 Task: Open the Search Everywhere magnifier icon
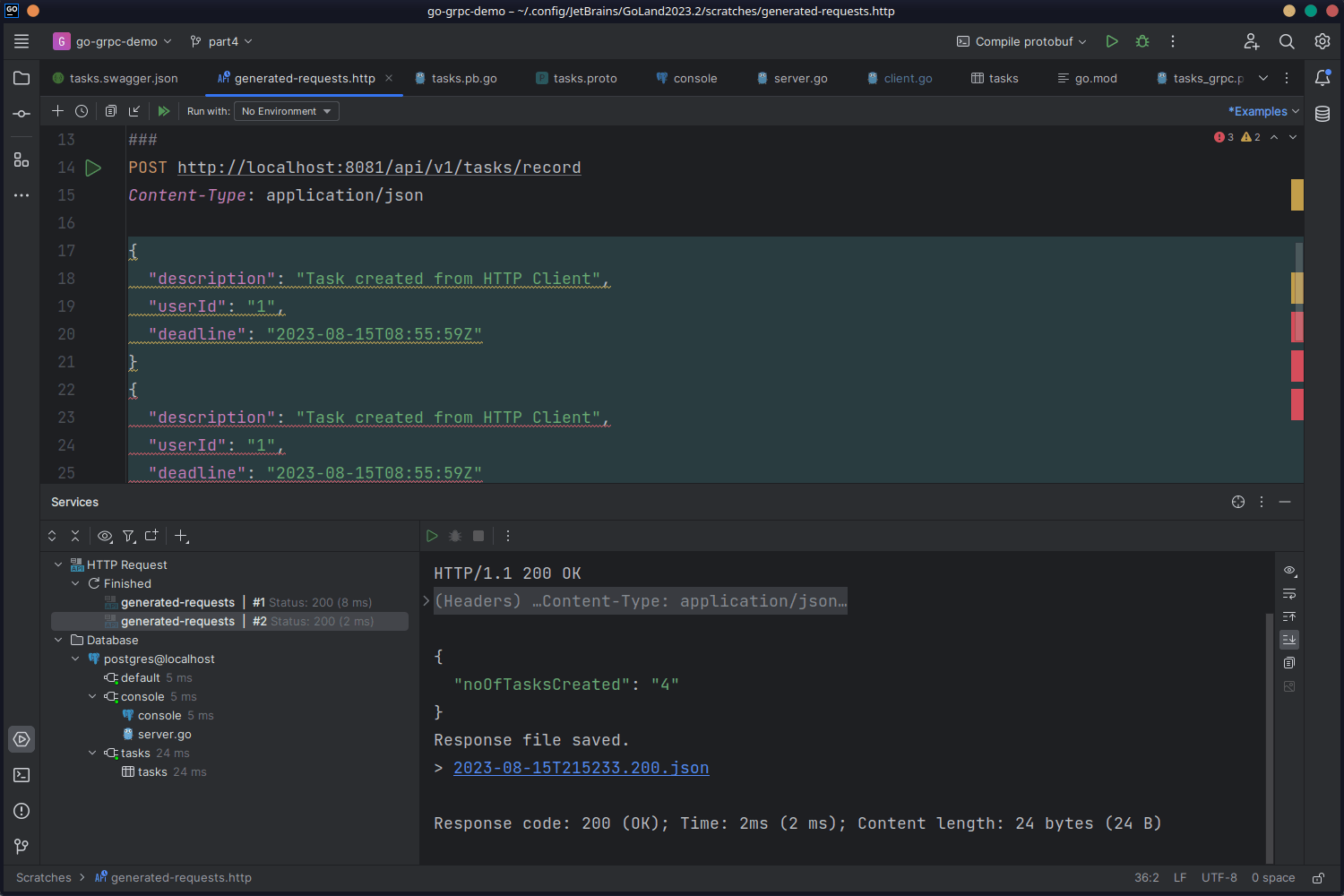1287,41
